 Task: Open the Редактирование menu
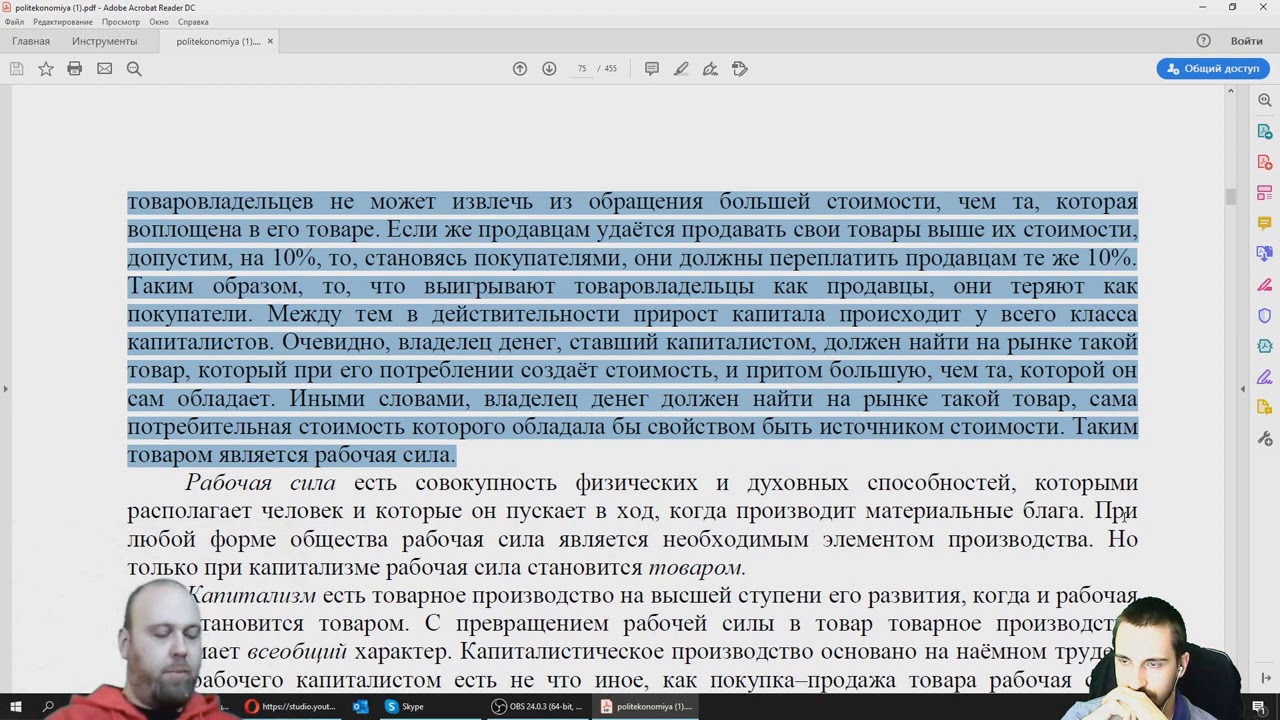pyautogui.click(x=62, y=22)
